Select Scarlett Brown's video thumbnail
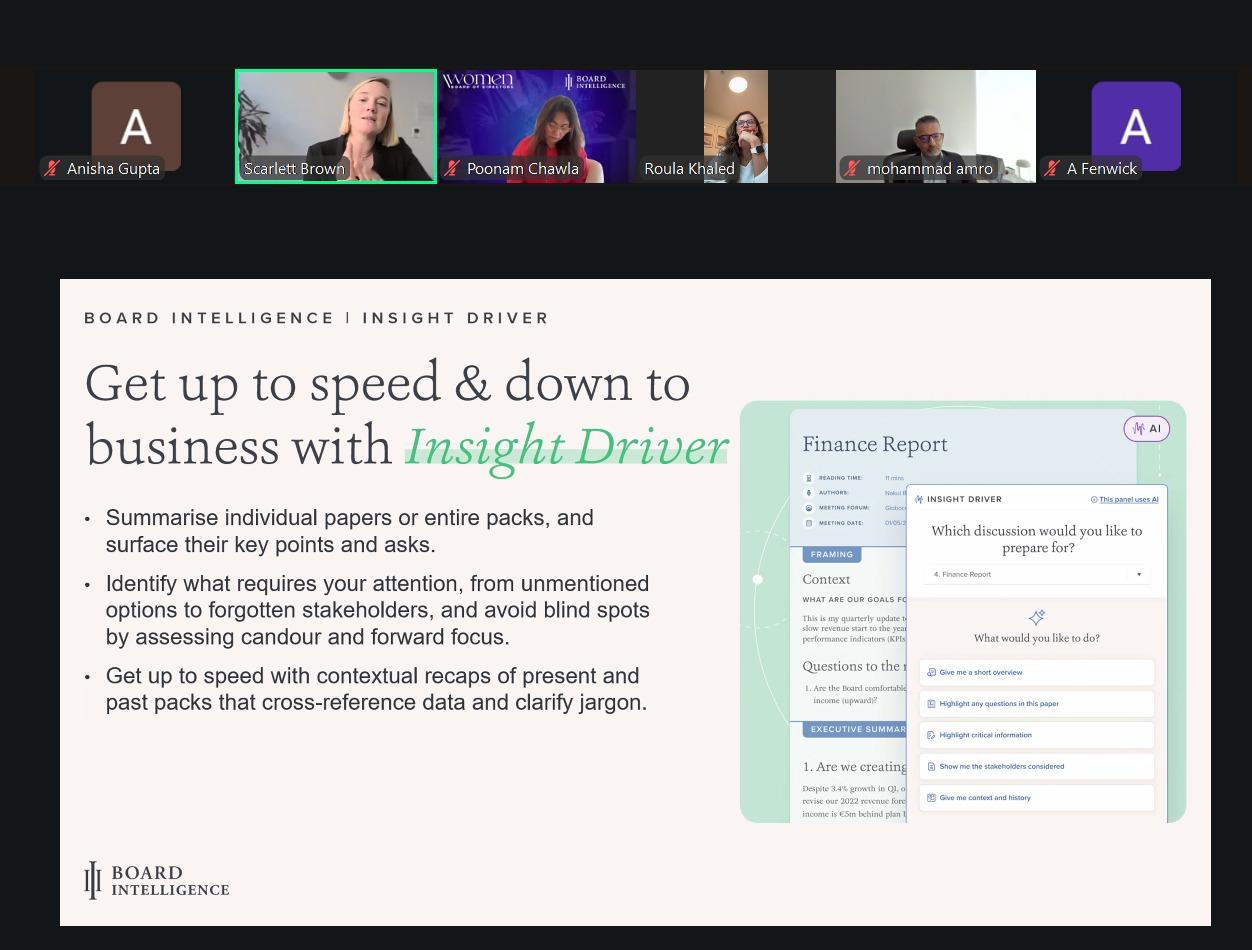 tap(336, 126)
